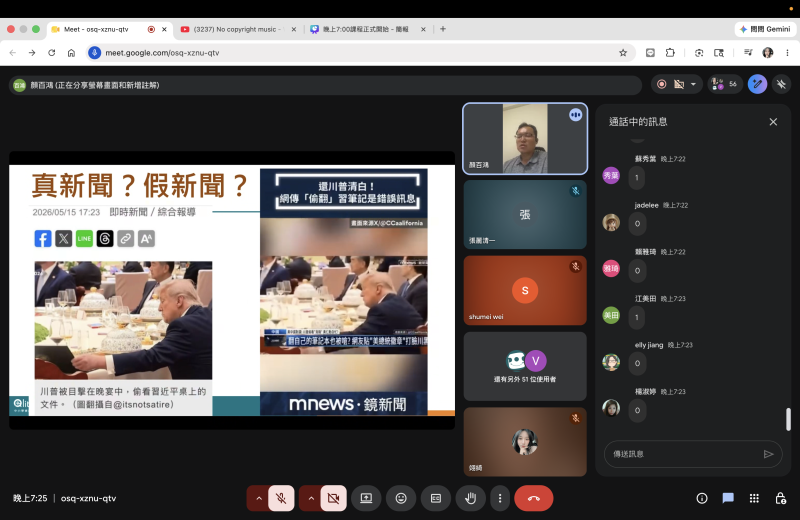Click the camera effects off icon

coord(679,84)
